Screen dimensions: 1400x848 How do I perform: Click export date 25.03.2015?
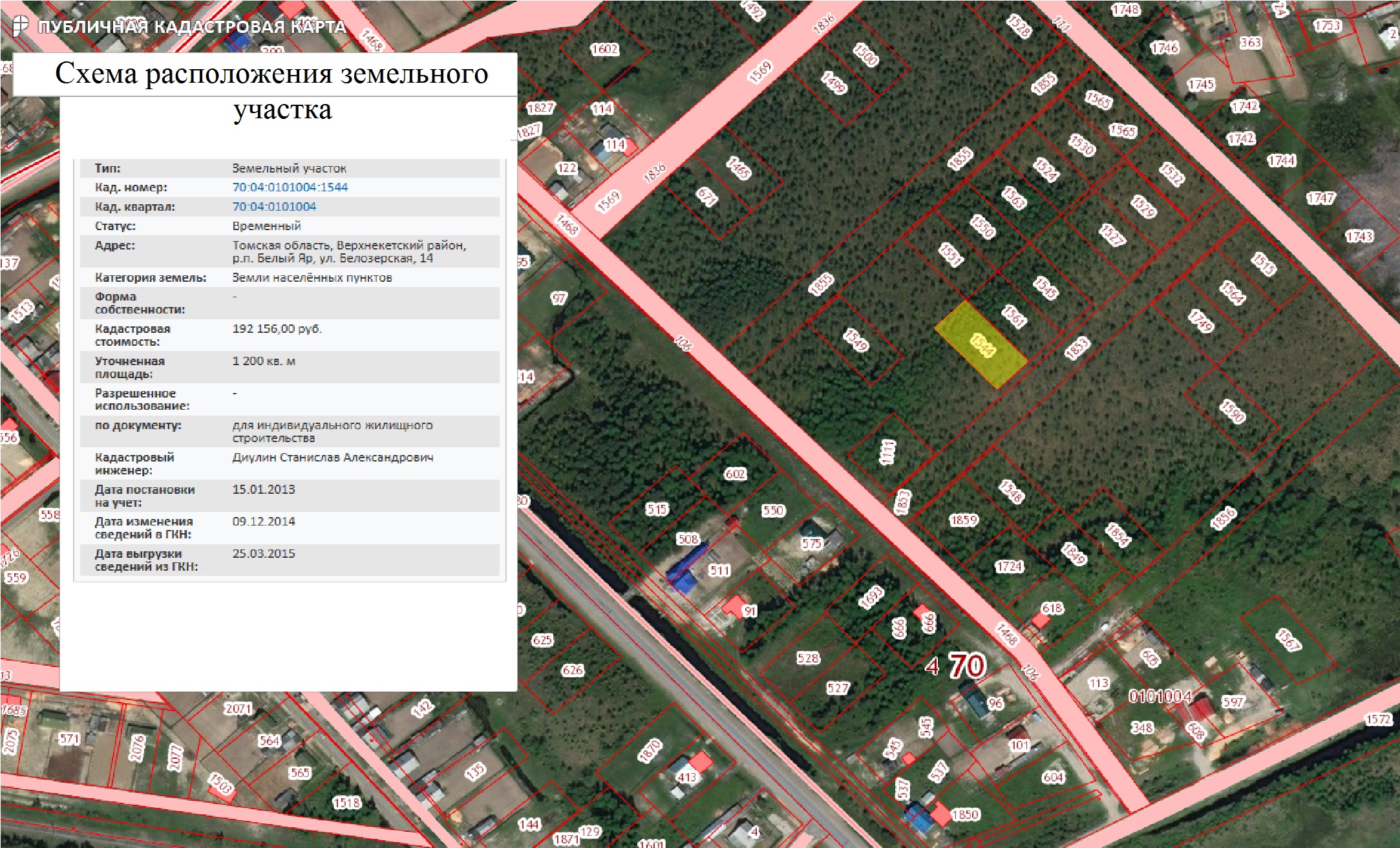click(x=264, y=554)
